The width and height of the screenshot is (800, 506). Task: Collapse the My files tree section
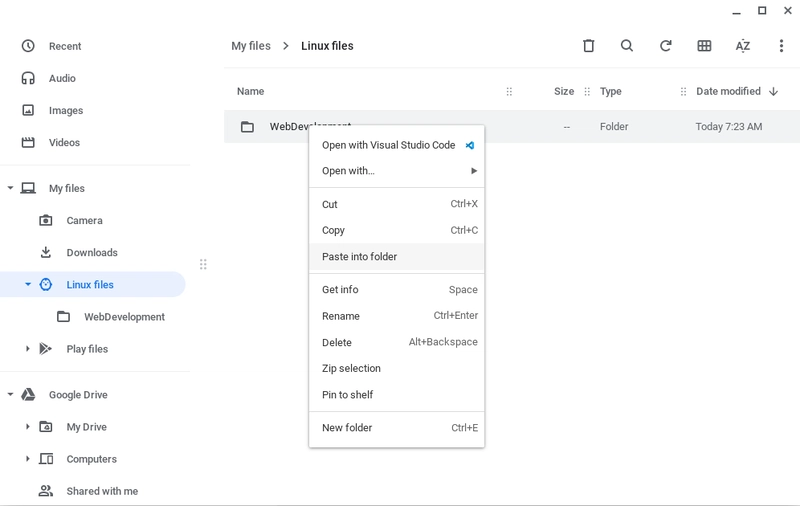click(10, 188)
